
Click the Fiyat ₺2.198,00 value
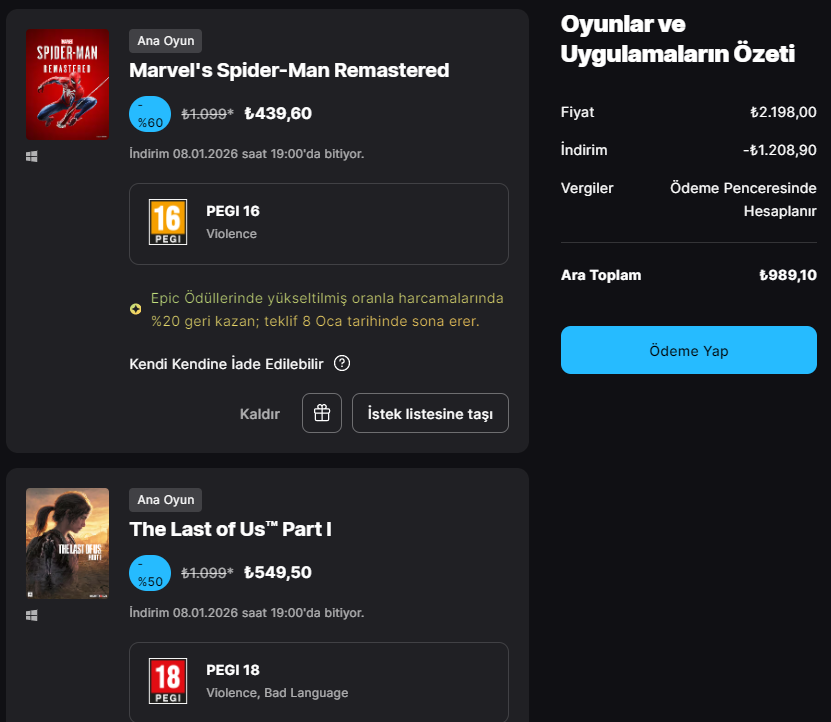(x=783, y=112)
